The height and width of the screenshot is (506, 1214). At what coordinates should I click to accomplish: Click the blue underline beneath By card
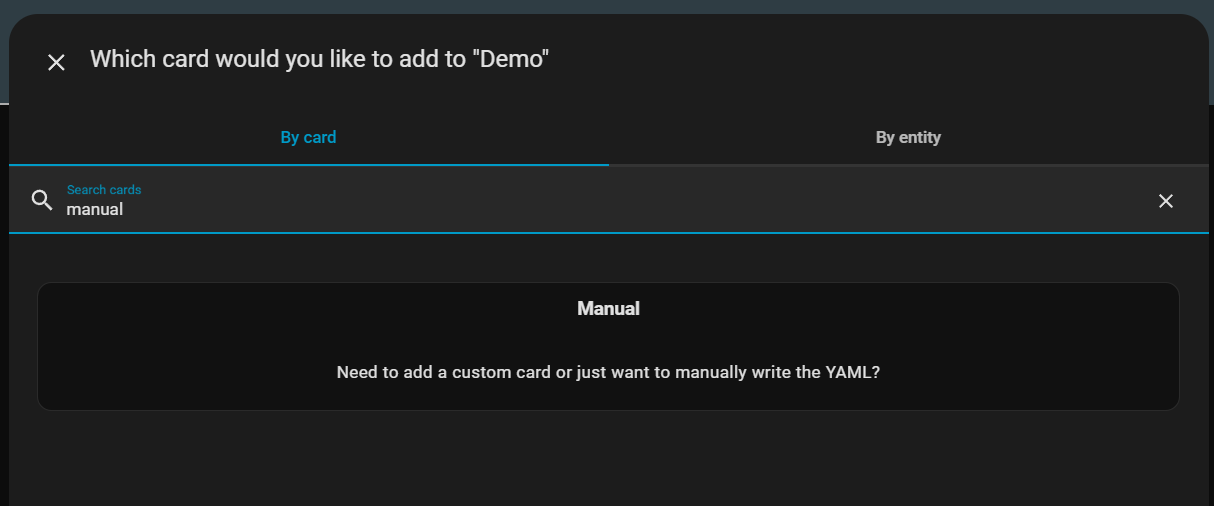coord(308,164)
